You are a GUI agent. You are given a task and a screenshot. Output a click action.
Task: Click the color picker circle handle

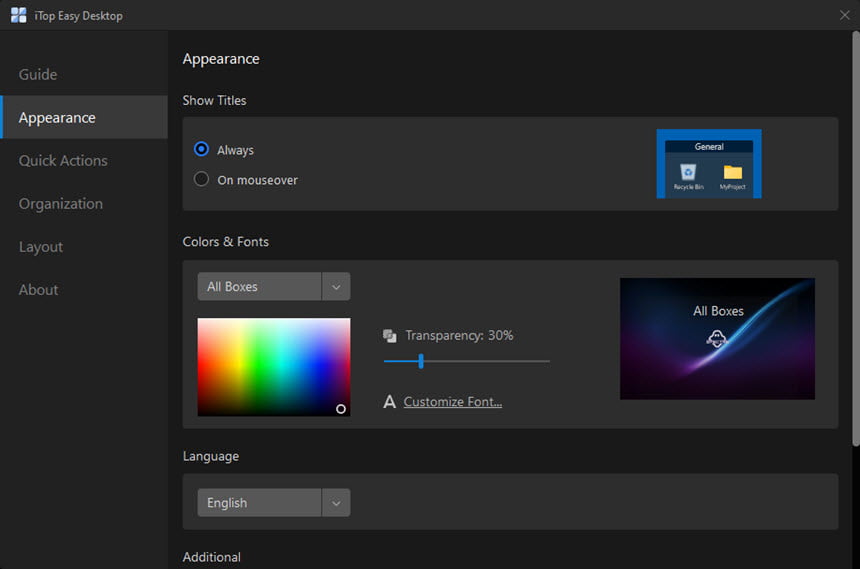(341, 409)
